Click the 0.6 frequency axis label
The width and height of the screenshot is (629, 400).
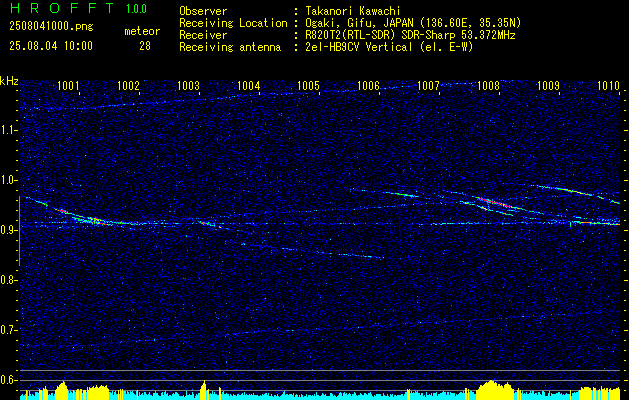coord(9,380)
